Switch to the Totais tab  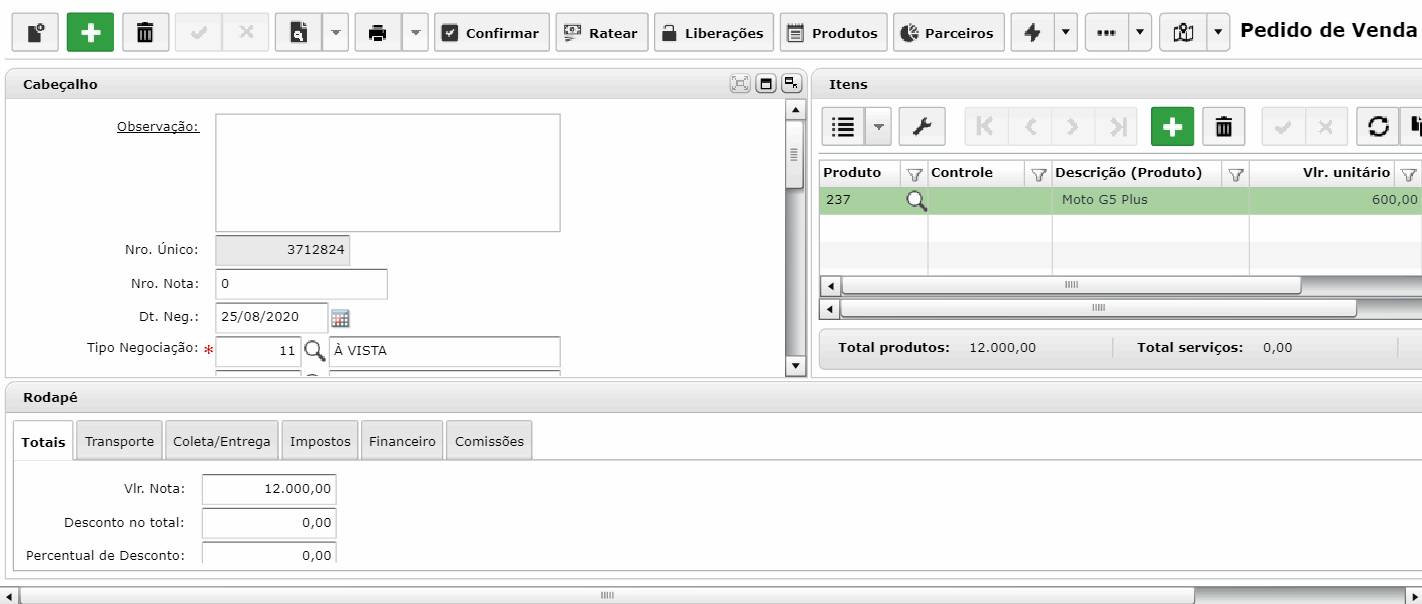(44, 441)
